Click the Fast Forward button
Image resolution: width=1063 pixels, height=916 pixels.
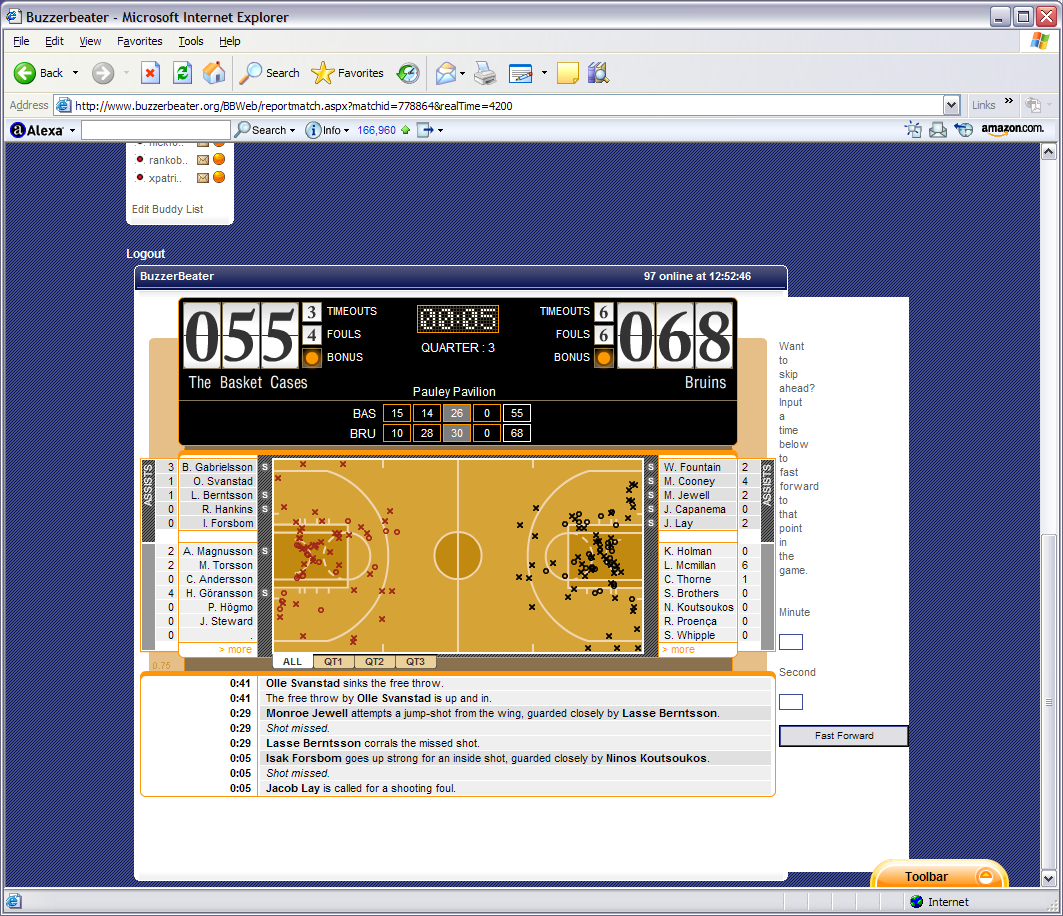tap(844, 736)
